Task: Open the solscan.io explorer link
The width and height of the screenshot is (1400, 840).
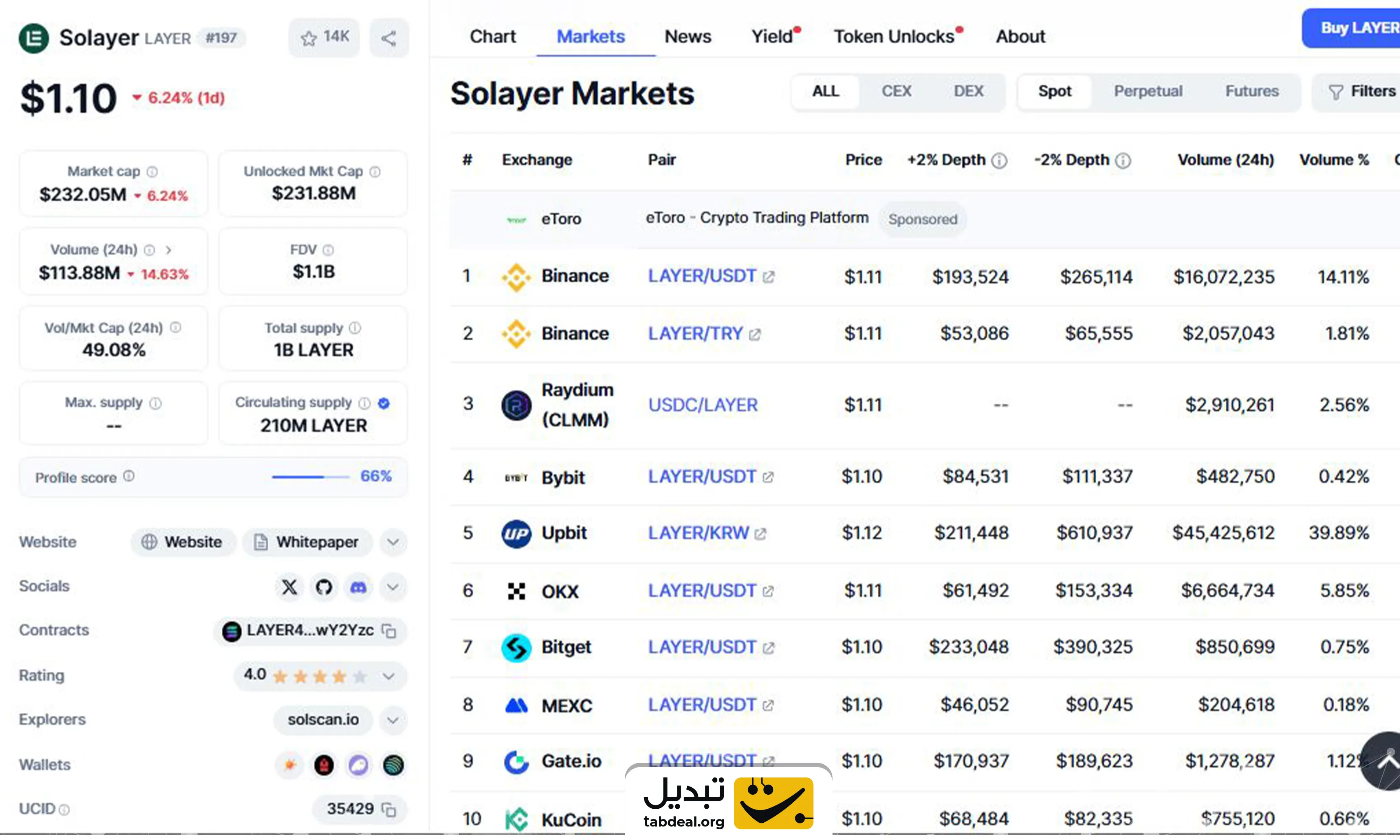Action: [x=323, y=720]
